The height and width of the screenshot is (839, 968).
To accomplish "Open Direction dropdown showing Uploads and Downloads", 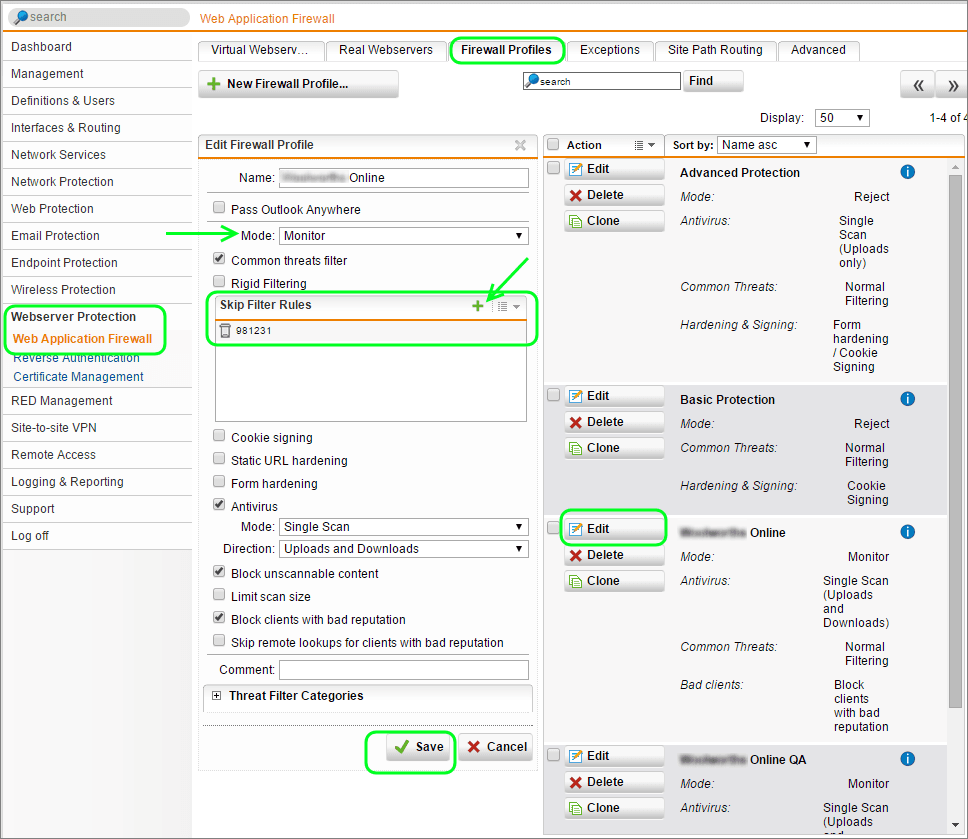I will pyautogui.click(x=404, y=549).
